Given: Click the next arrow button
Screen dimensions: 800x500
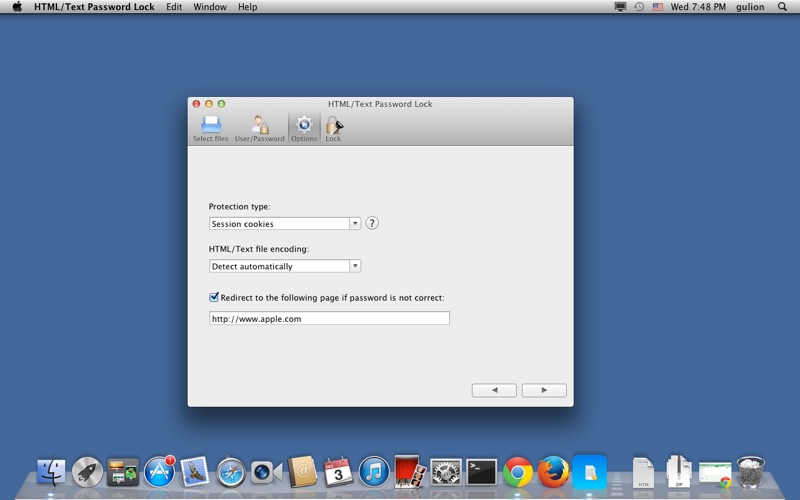Looking at the screenshot, I should tap(544, 390).
